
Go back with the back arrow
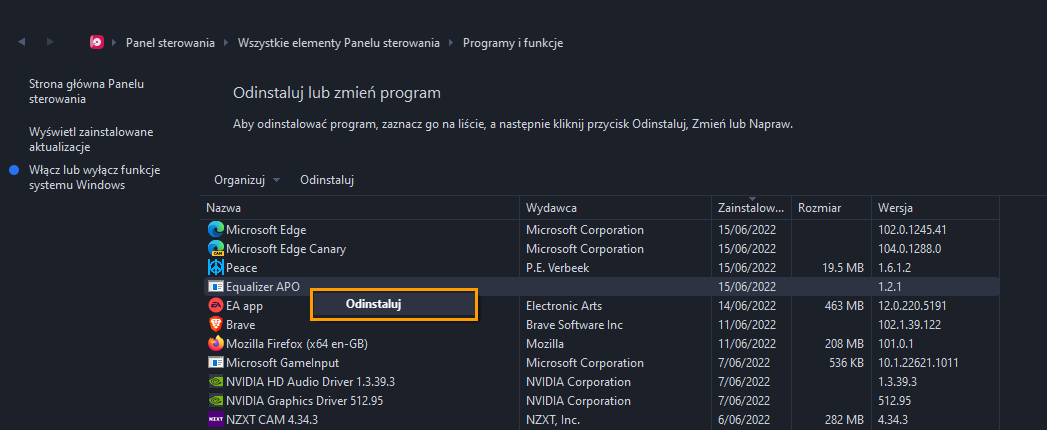coord(21,41)
